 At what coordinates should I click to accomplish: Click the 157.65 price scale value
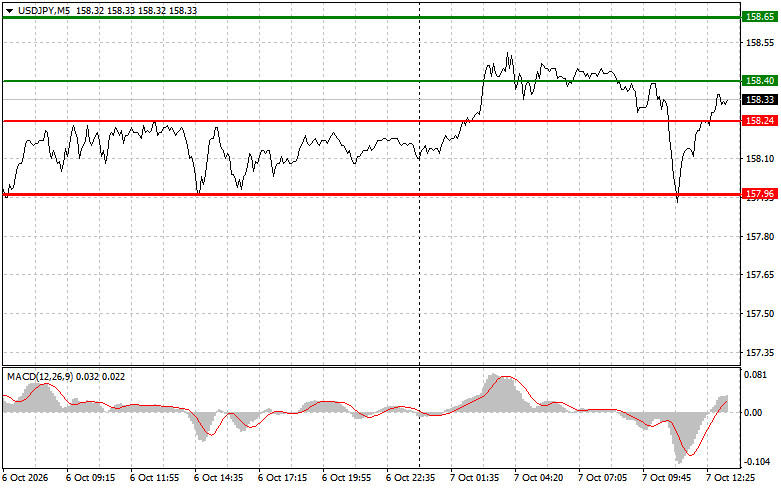tap(760, 275)
